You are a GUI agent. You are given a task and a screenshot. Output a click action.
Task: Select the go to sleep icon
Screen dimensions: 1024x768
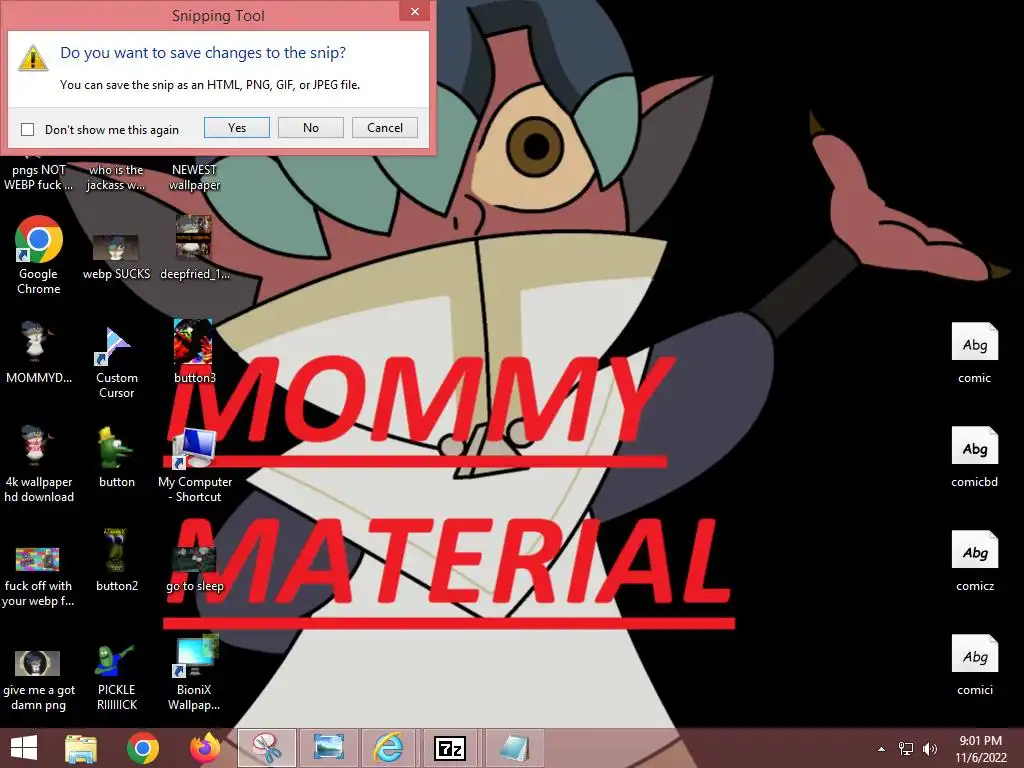click(194, 569)
